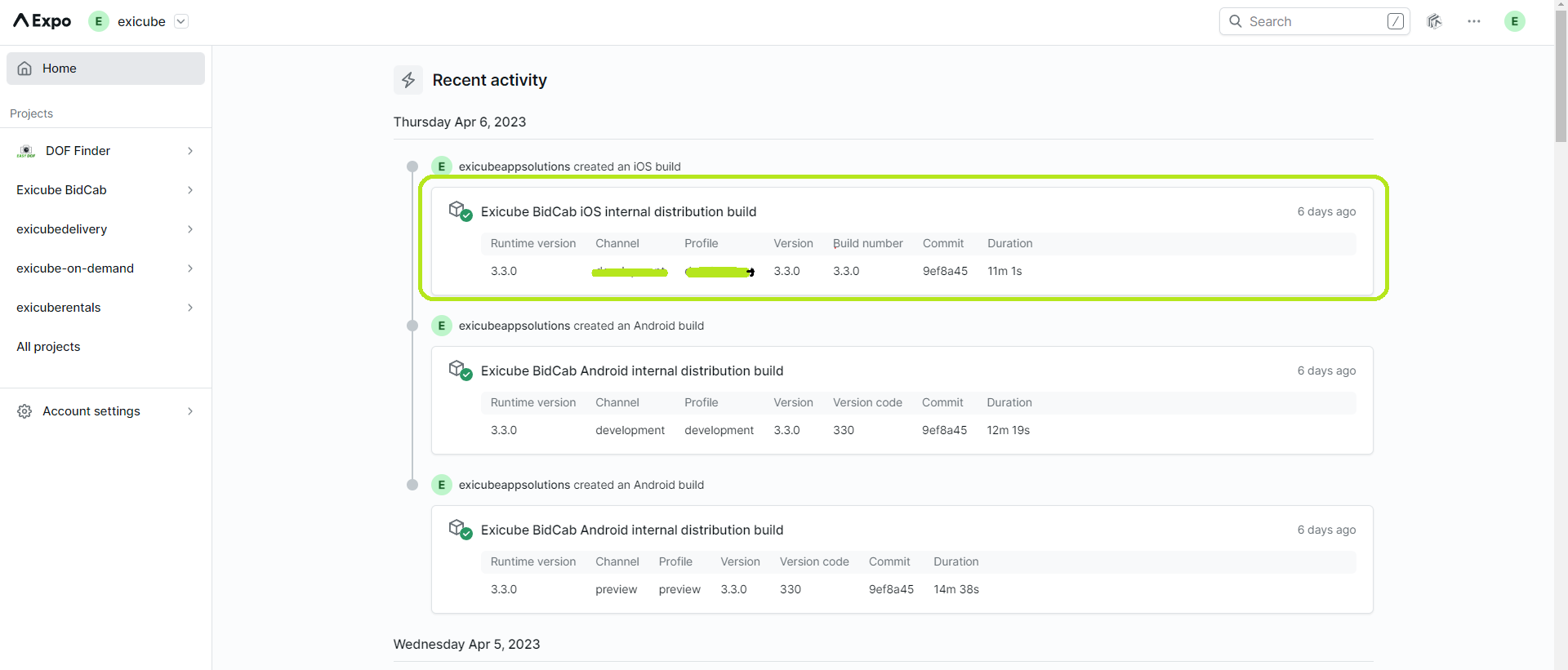Click inside the Search field
Screen dimensions: 1568x670
tap(1313, 21)
